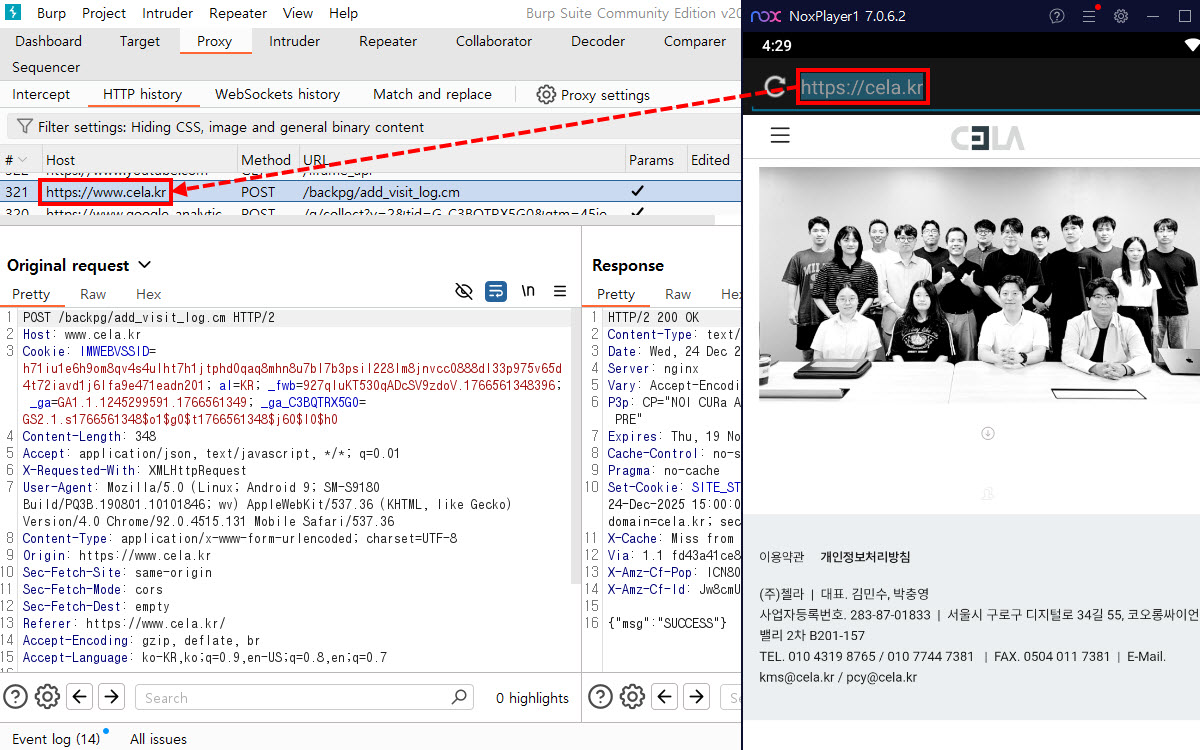
Task: Go to next response search match
Action: [696, 697]
